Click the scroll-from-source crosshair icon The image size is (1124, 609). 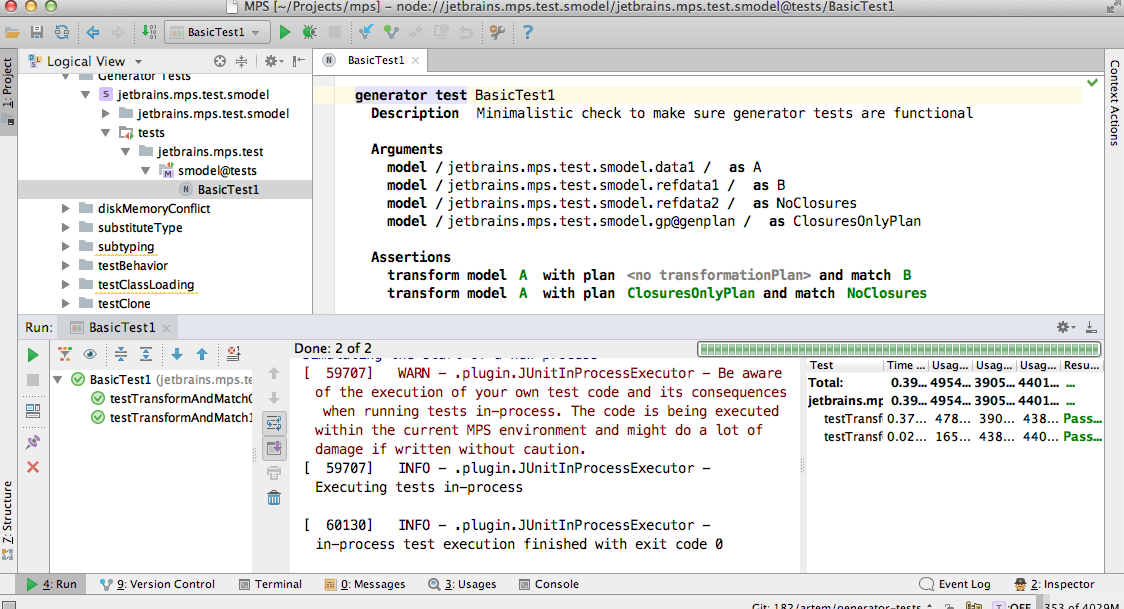coord(220,62)
